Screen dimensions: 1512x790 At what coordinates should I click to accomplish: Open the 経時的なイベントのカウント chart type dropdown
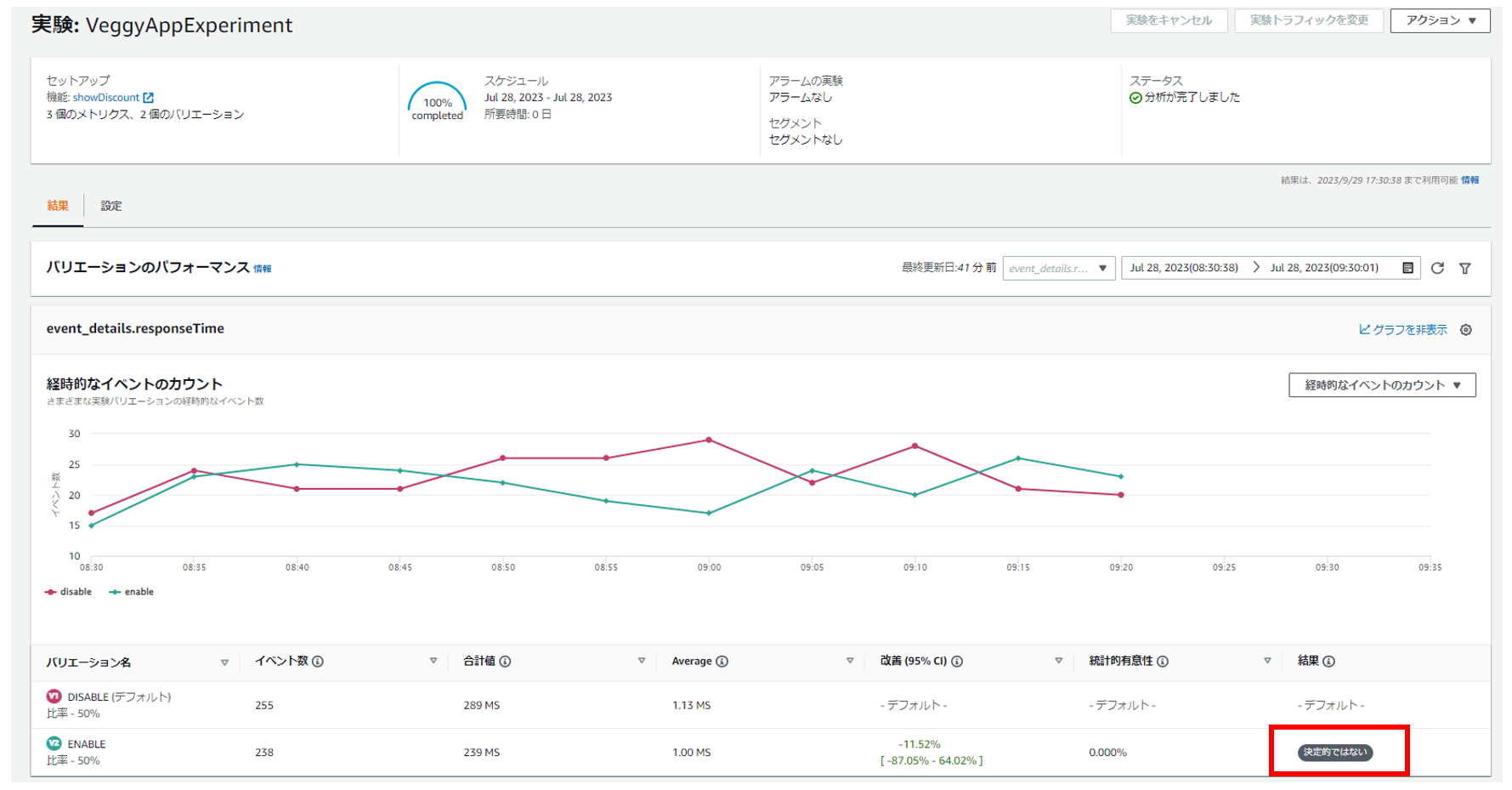click(1382, 385)
